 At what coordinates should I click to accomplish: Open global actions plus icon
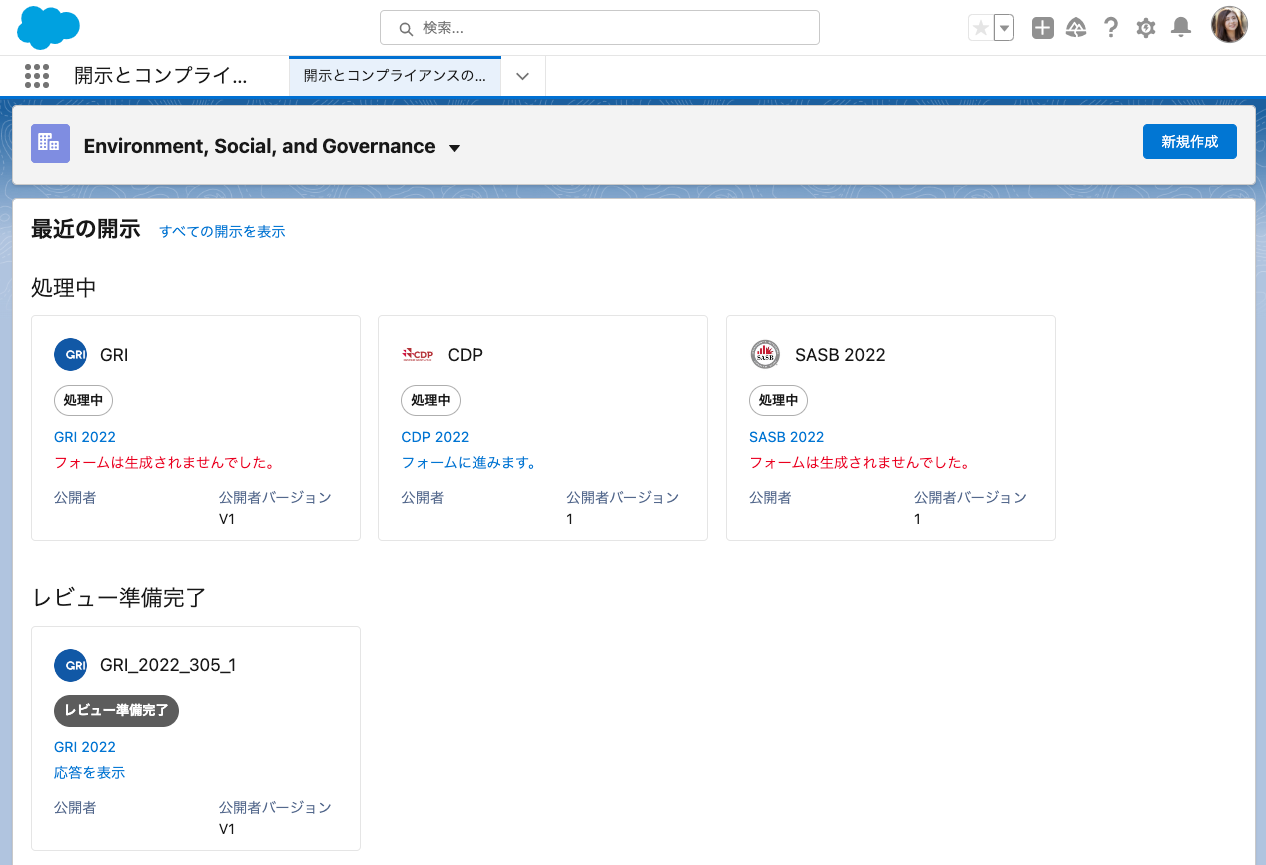click(1043, 28)
